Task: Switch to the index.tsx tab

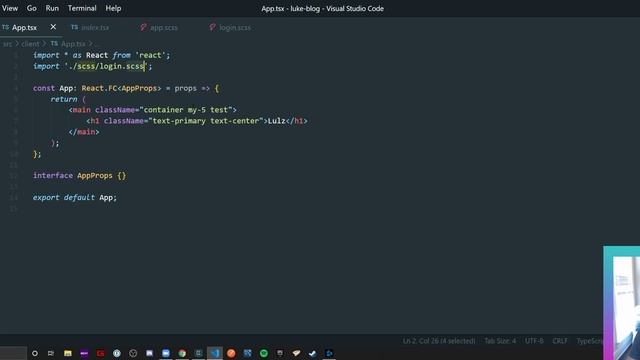Action: 95,28
